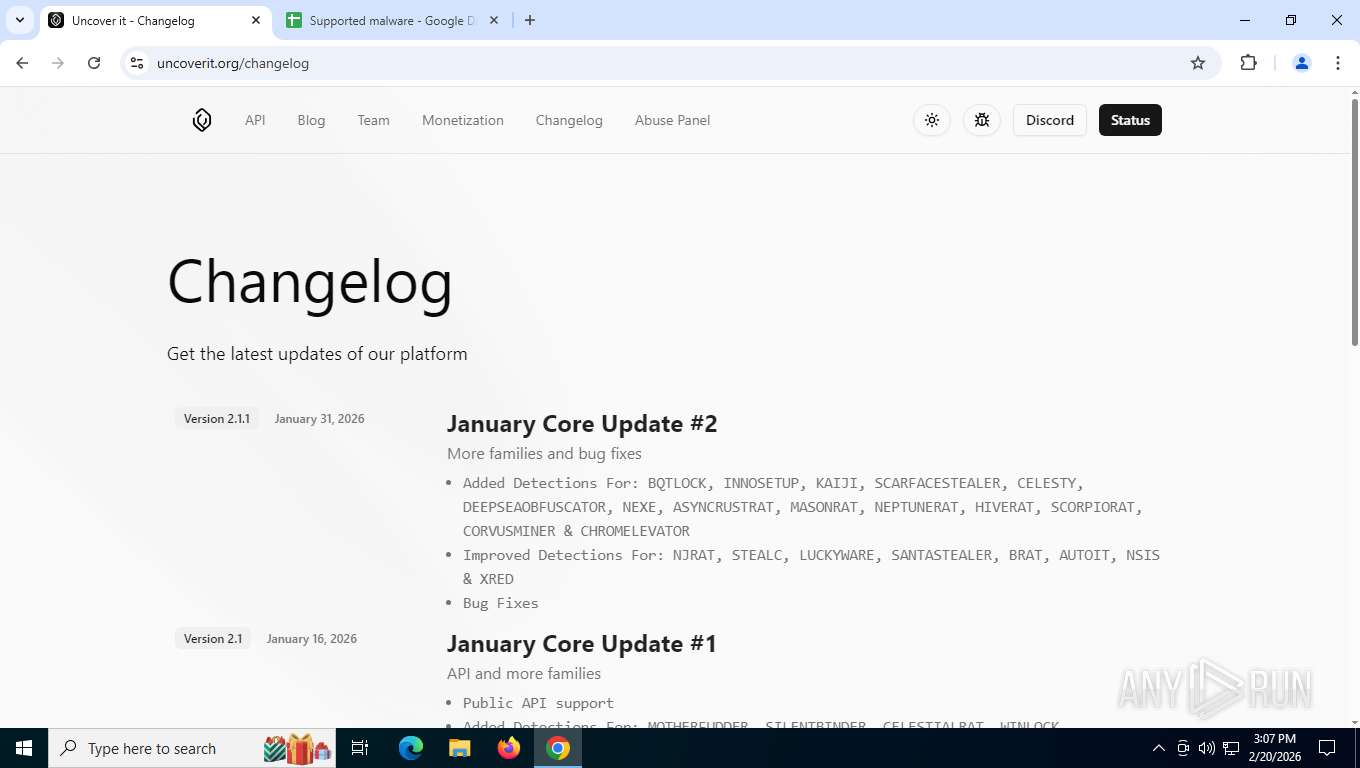
Task: Close the Uncover it - Changelog tab
Action: click(256, 20)
